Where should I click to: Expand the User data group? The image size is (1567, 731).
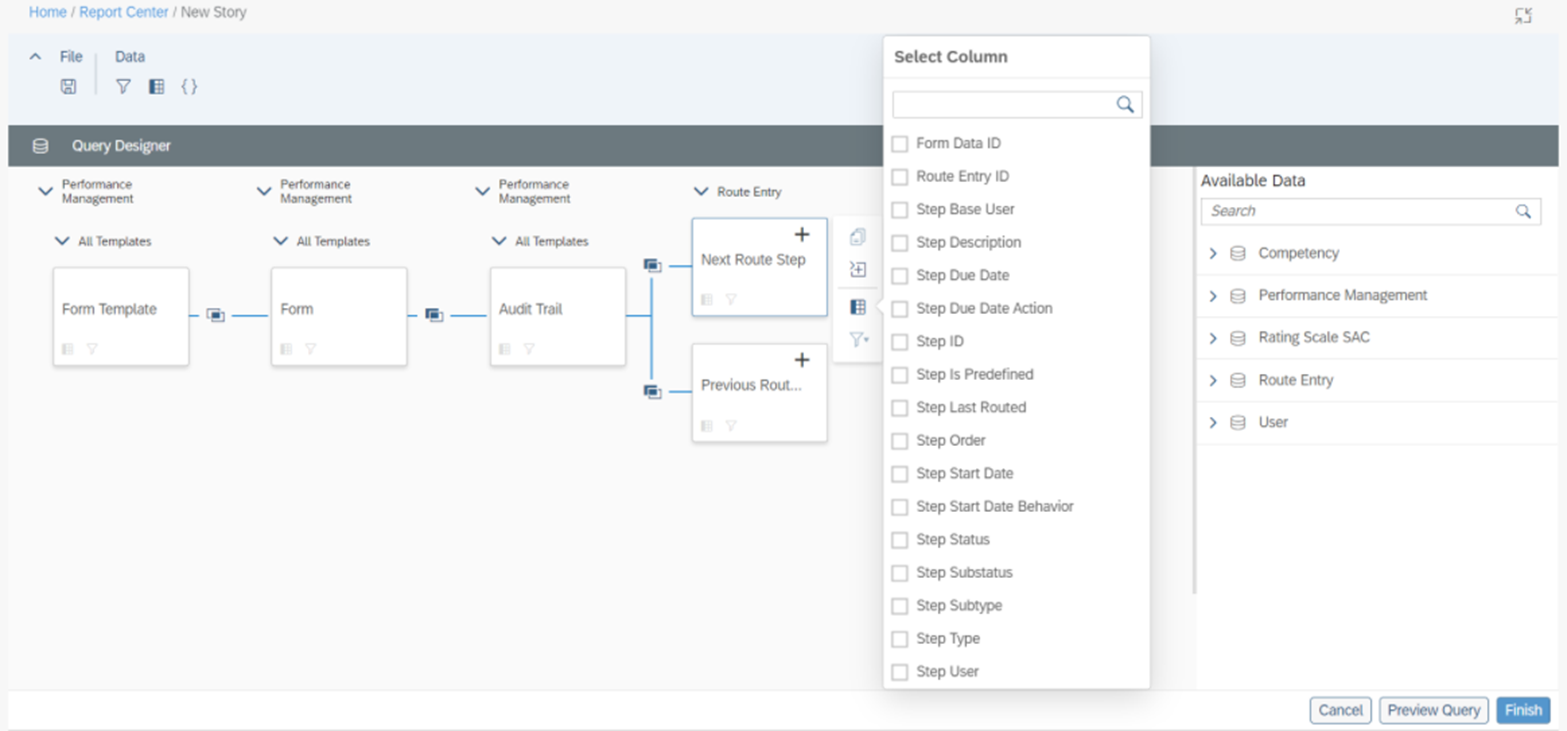click(x=1213, y=423)
